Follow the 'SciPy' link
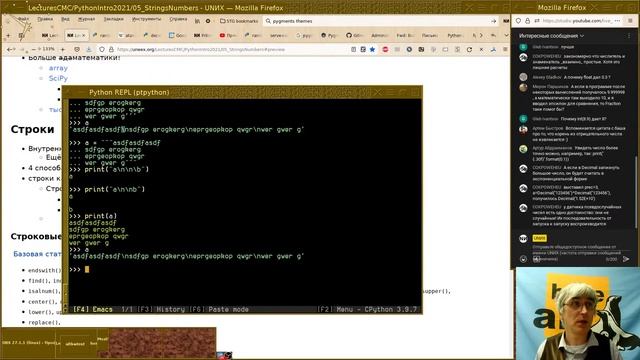This screenshot has height=360, width=640. (58, 78)
